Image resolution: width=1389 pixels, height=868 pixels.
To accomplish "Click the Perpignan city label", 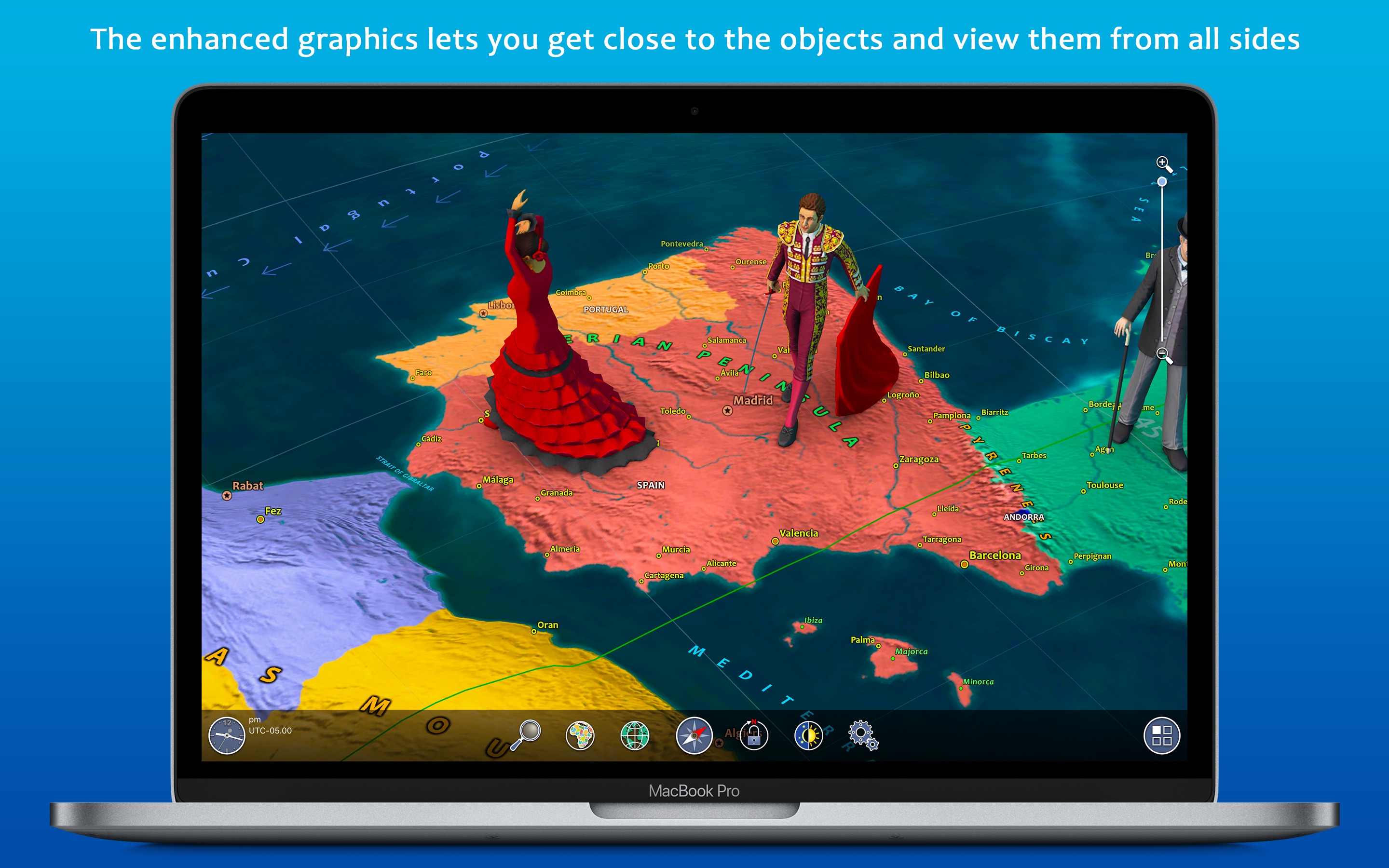I will [x=1092, y=556].
